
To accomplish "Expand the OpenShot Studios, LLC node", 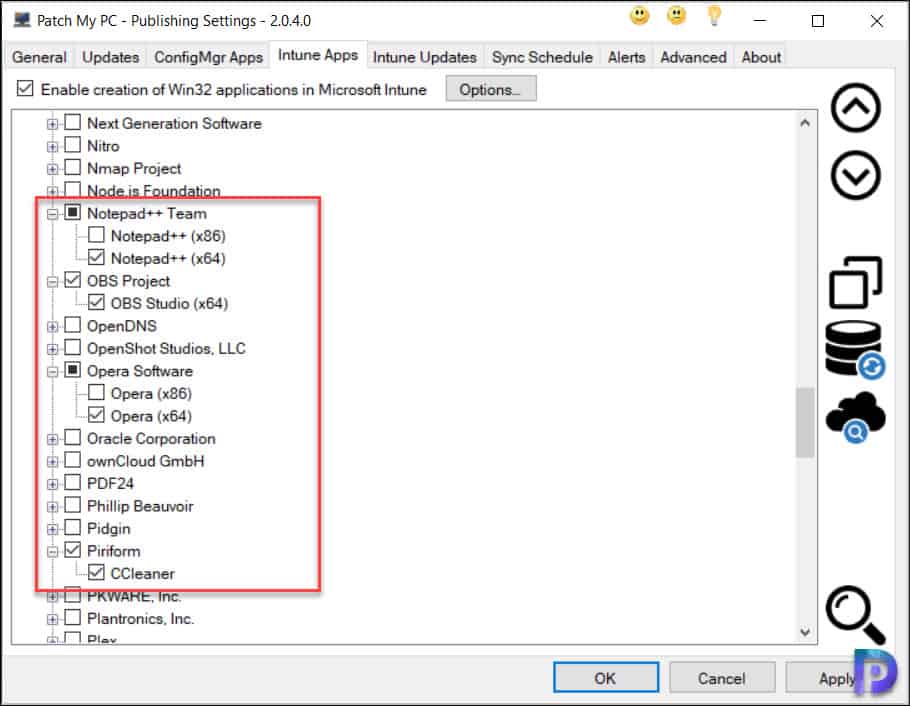I will click(52, 349).
